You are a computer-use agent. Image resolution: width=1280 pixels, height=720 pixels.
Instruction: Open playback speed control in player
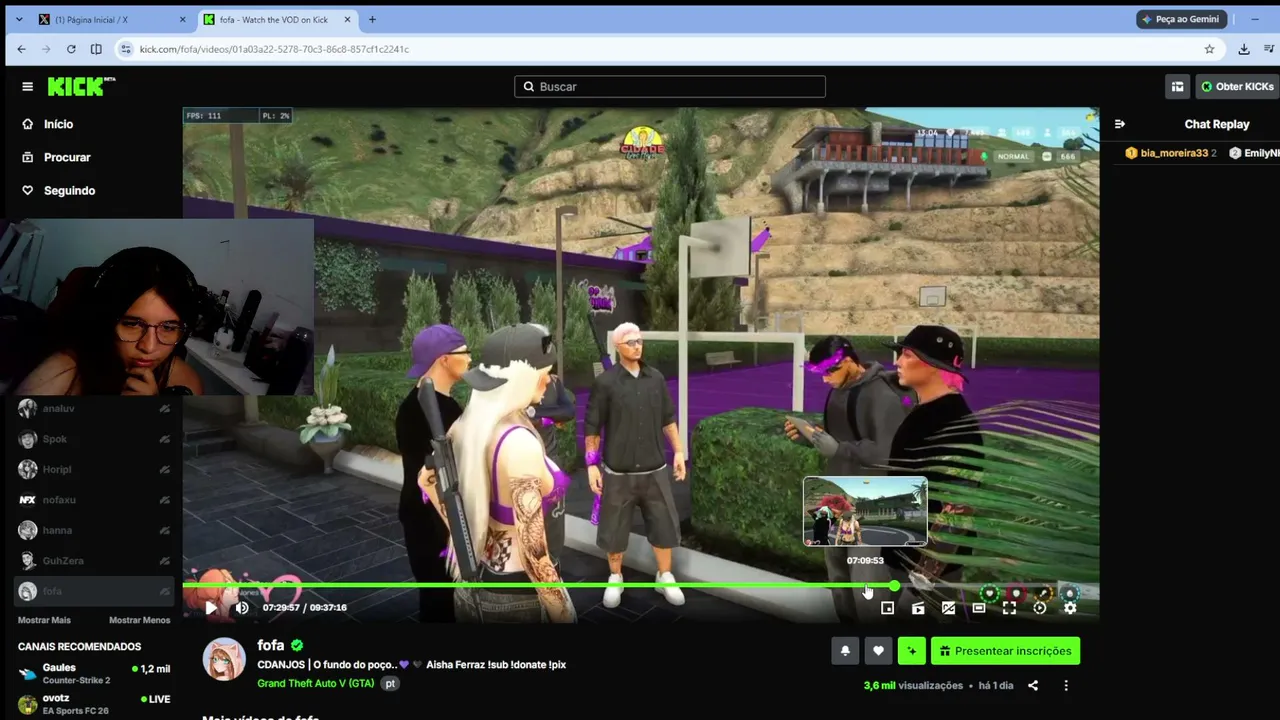tap(1040, 607)
